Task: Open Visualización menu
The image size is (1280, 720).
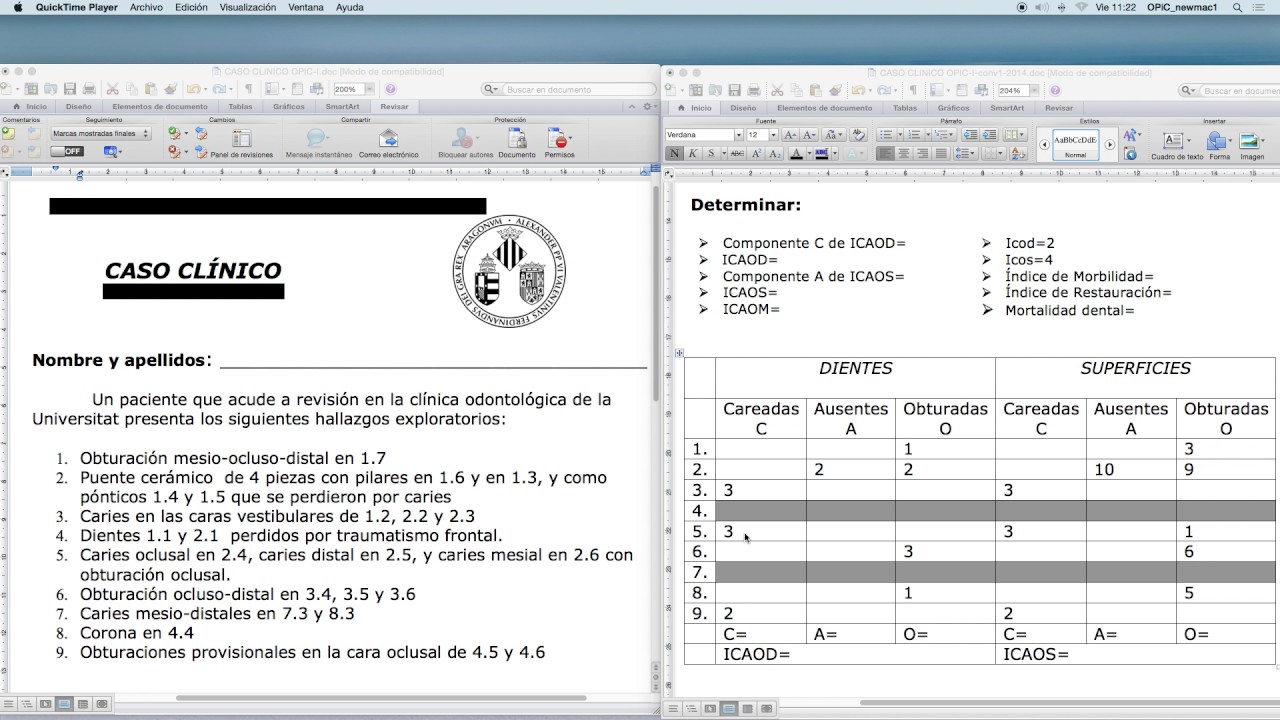Action: (x=248, y=7)
